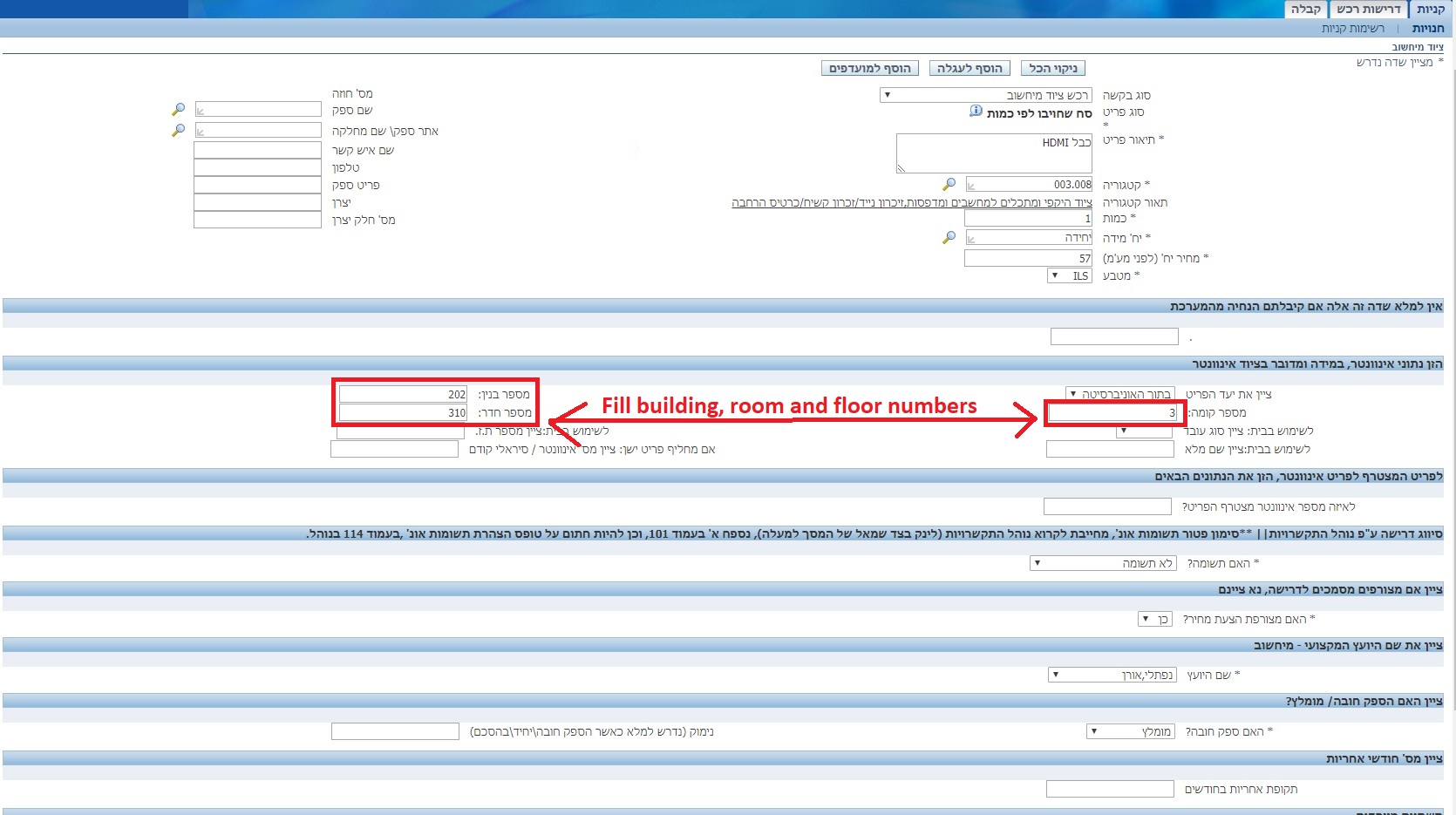Switch to the דרישות רכש tab
The width and height of the screenshot is (1456, 815).
point(1368,9)
